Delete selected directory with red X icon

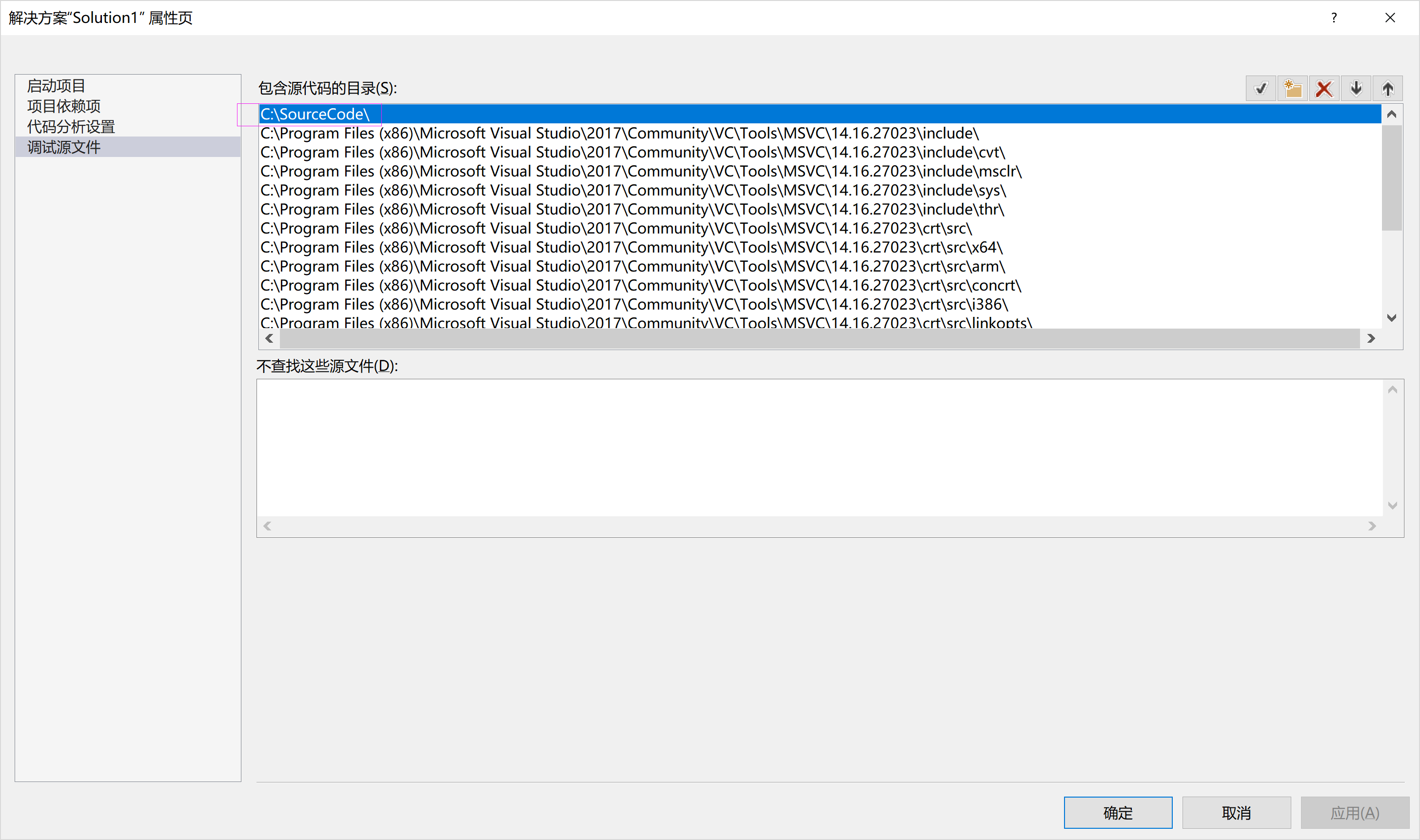pos(1324,89)
